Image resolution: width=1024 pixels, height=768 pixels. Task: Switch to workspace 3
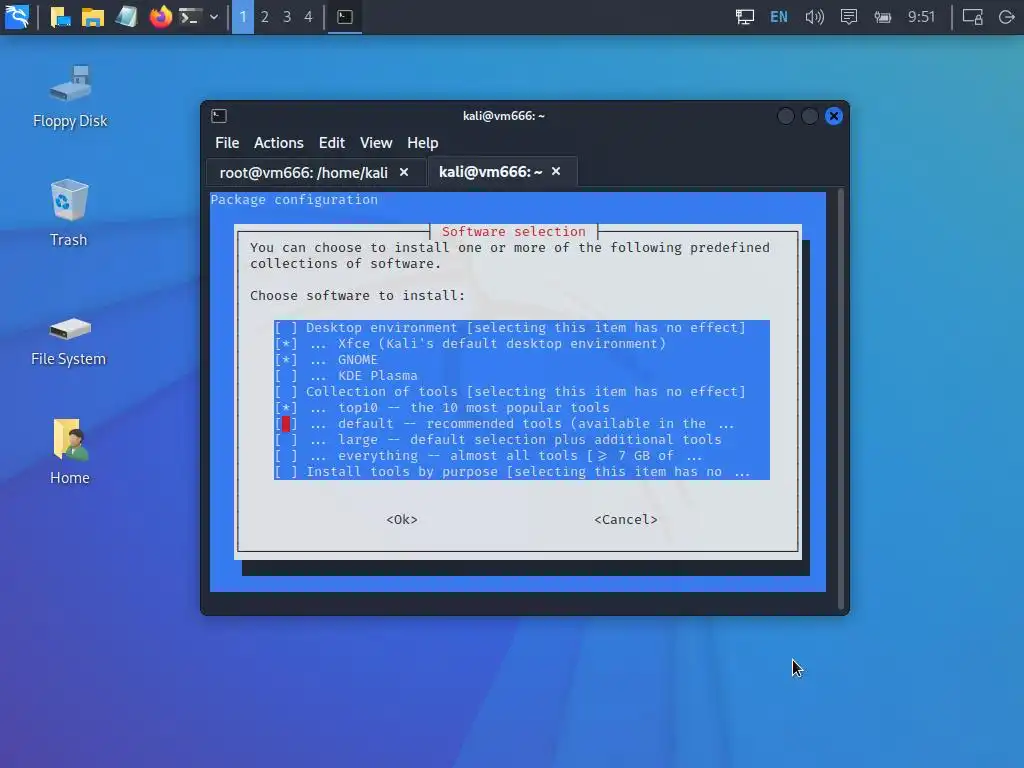tap(287, 17)
